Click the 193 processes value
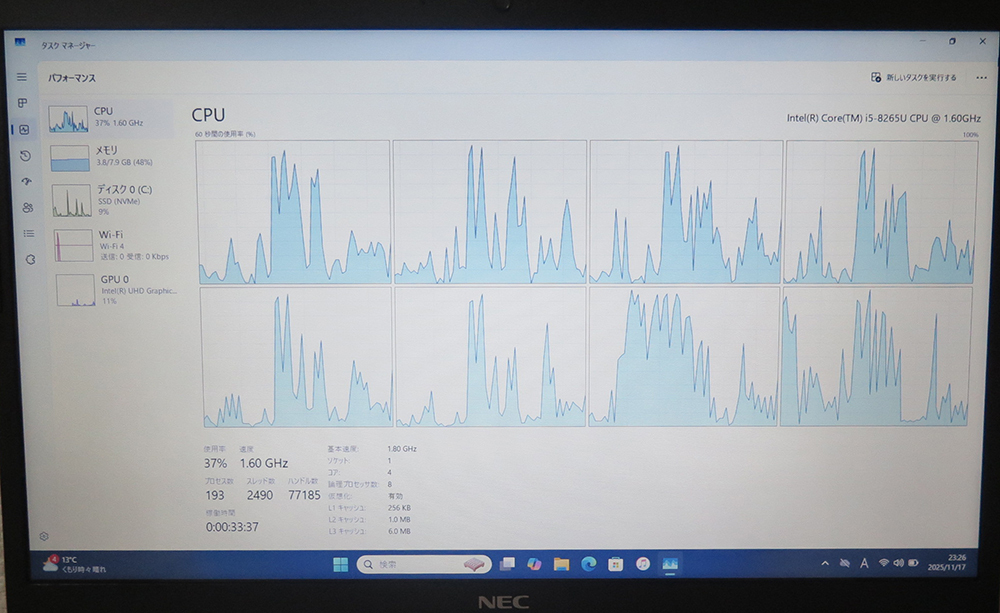 (214, 495)
